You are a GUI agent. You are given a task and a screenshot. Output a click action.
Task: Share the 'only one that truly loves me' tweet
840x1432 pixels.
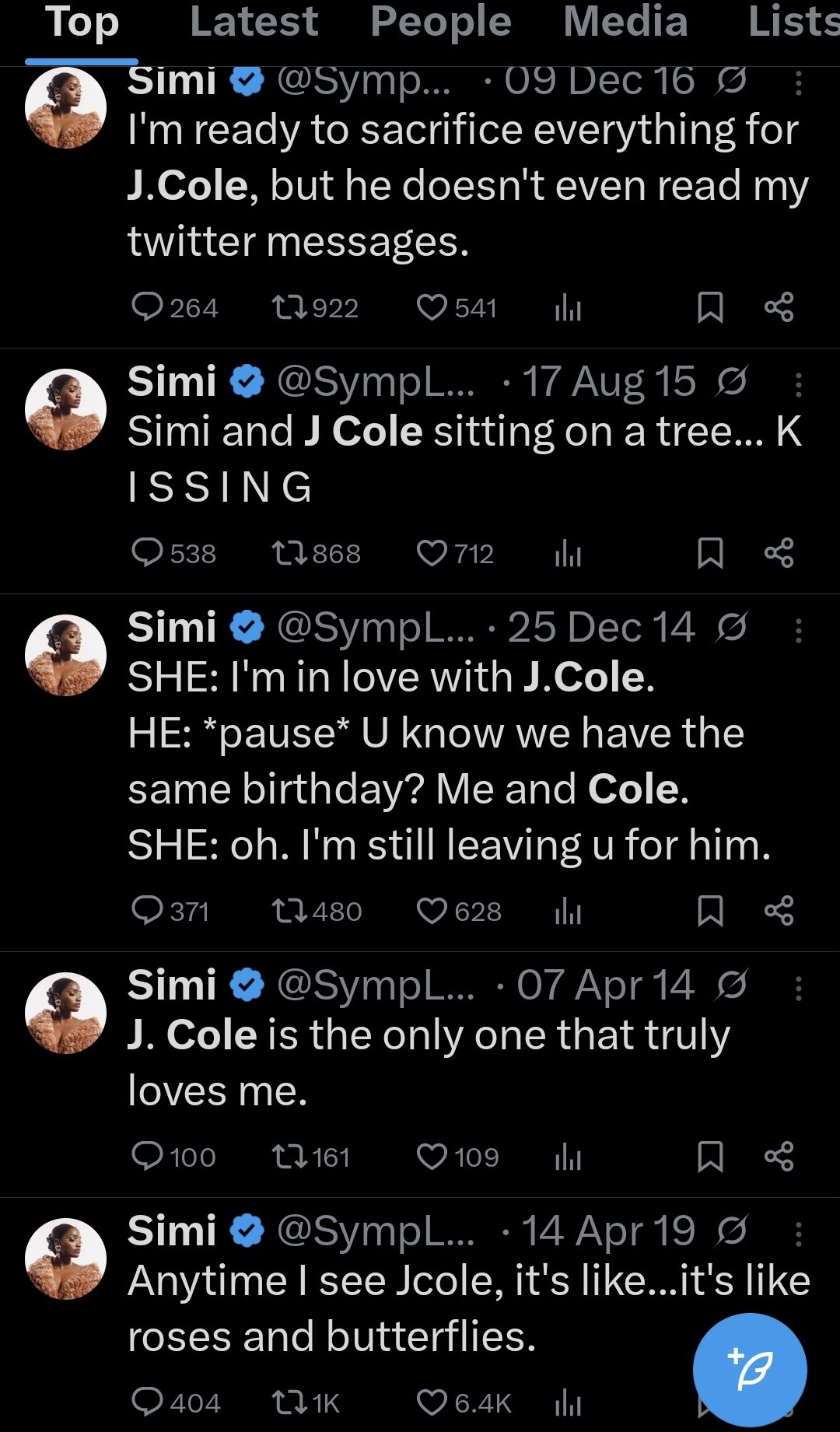pos(779,1157)
